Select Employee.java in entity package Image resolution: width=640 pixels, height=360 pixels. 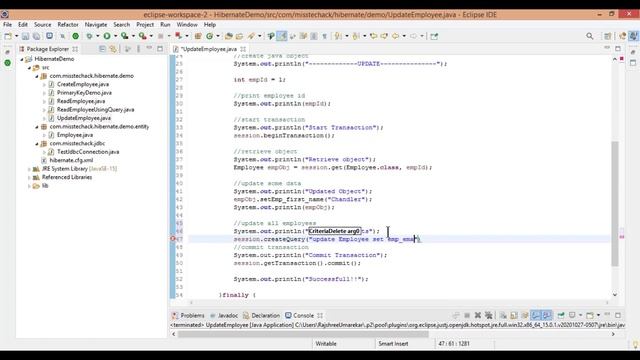point(75,135)
